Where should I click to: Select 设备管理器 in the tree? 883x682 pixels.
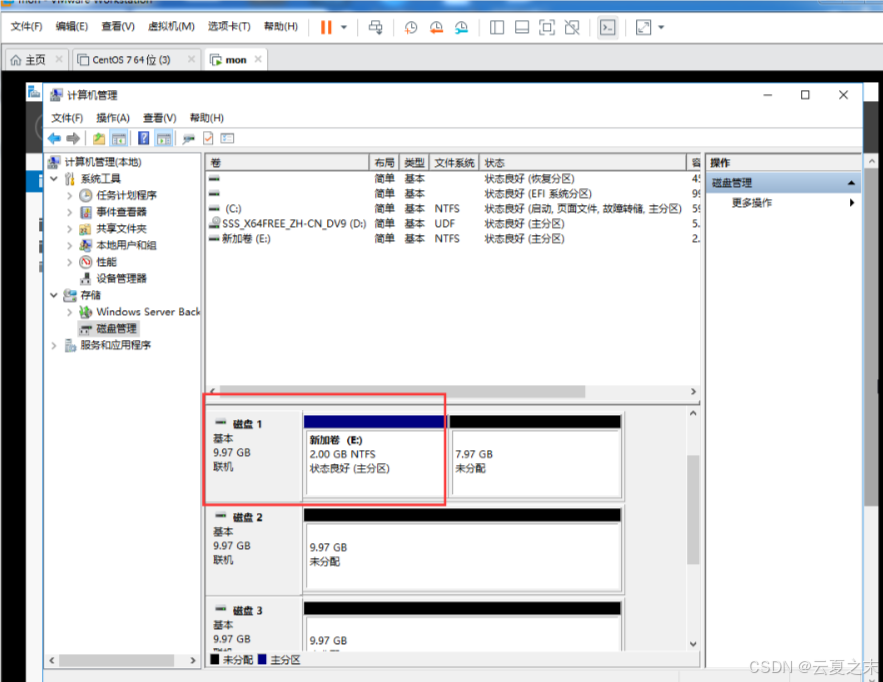(121, 278)
